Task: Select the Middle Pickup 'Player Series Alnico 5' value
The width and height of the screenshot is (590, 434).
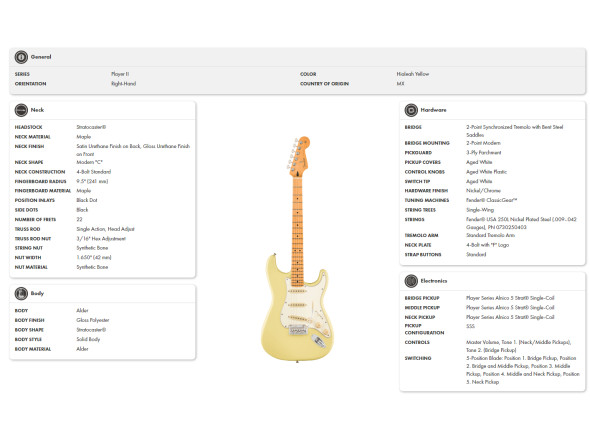Action: [x=510, y=308]
